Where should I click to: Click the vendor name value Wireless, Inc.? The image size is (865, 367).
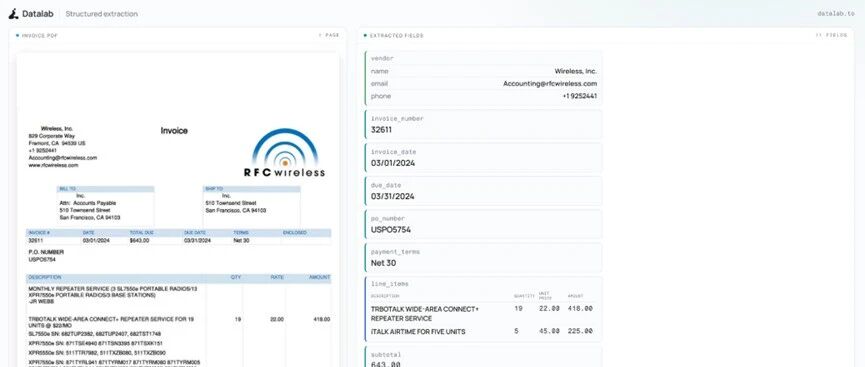575,71
